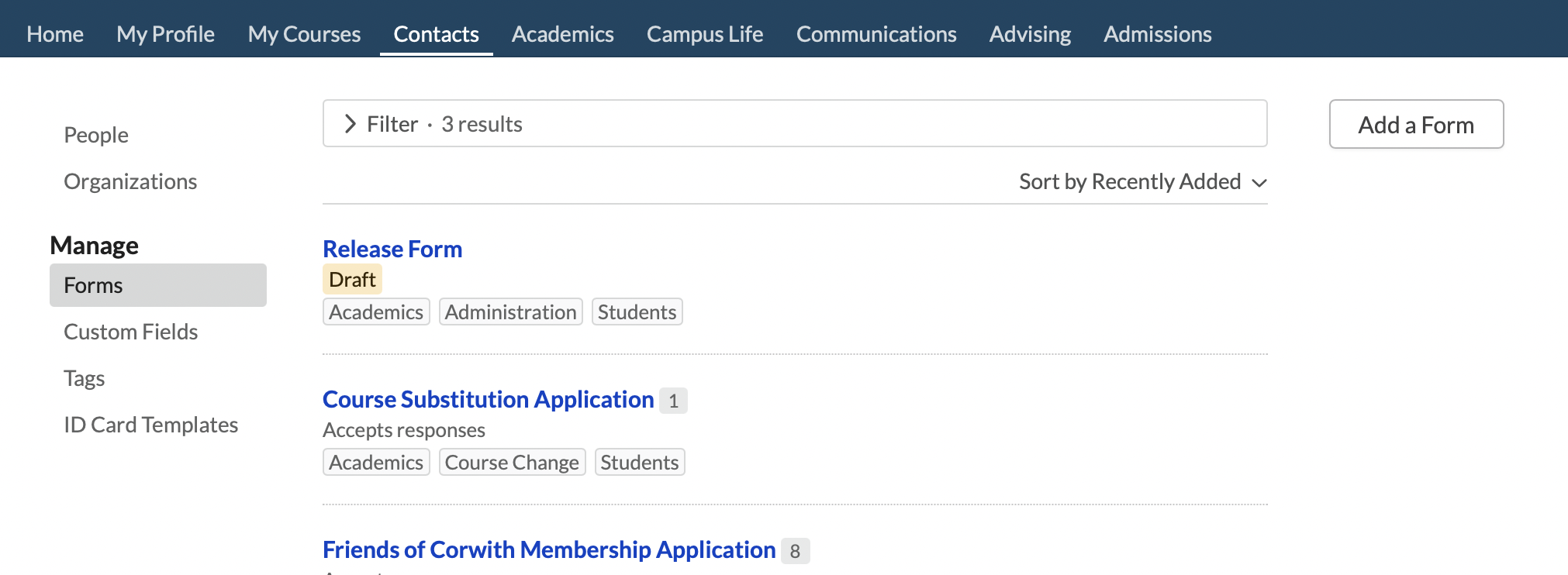This screenshot has height=575, width=1568.
Task: Open ID Card Templates in sidebar
Action: [150, 425]
